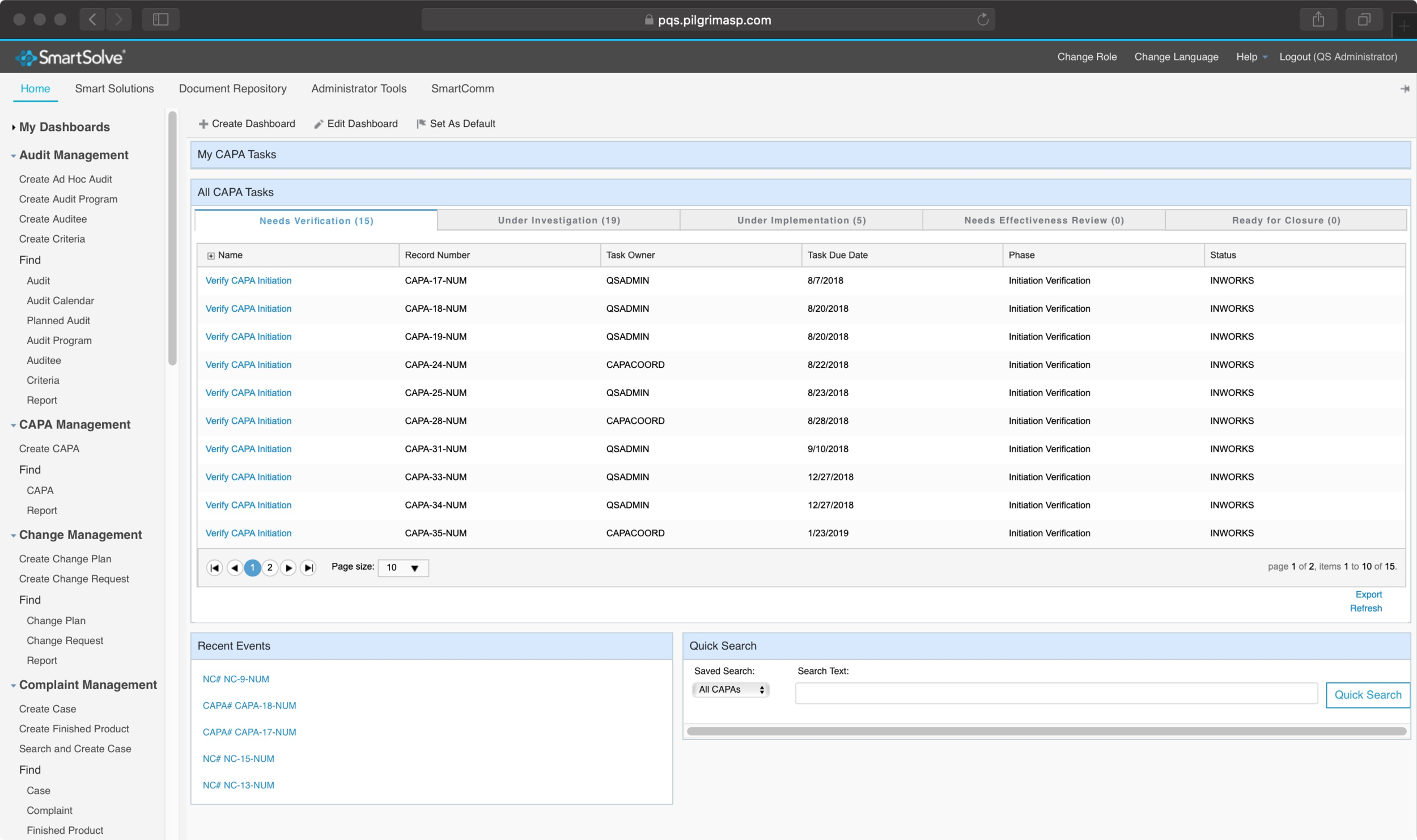1417x840 pixels.
Task: Go back with the browser back arrow
Action: click(92, 20)
